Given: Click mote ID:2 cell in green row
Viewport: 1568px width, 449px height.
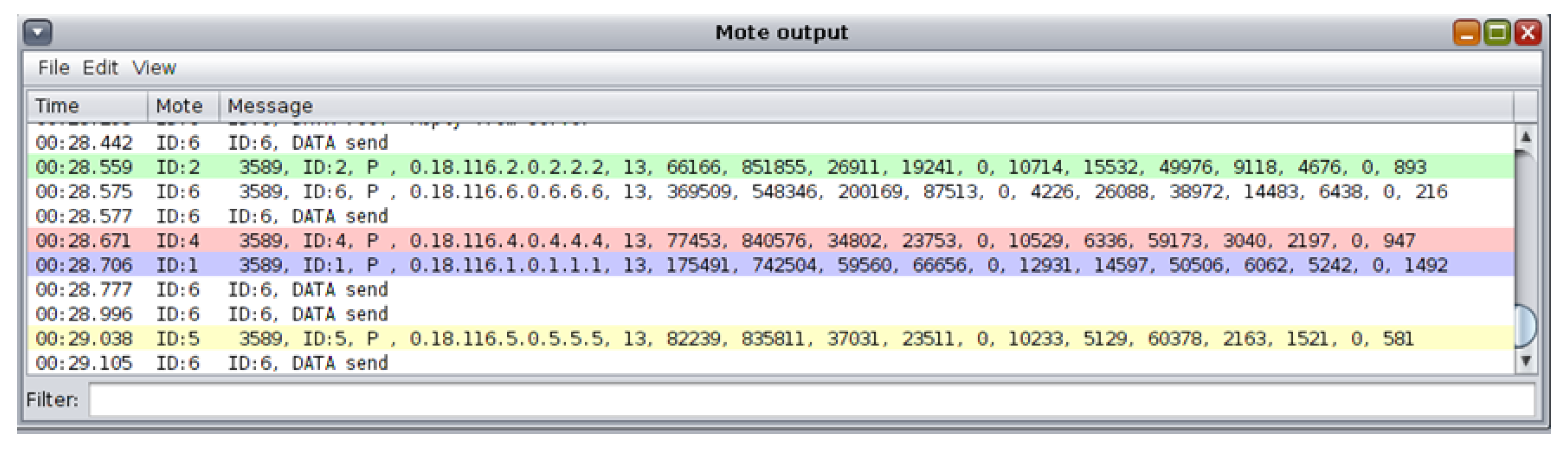Looking at the screenshot, I should click(x=178, y=167).
